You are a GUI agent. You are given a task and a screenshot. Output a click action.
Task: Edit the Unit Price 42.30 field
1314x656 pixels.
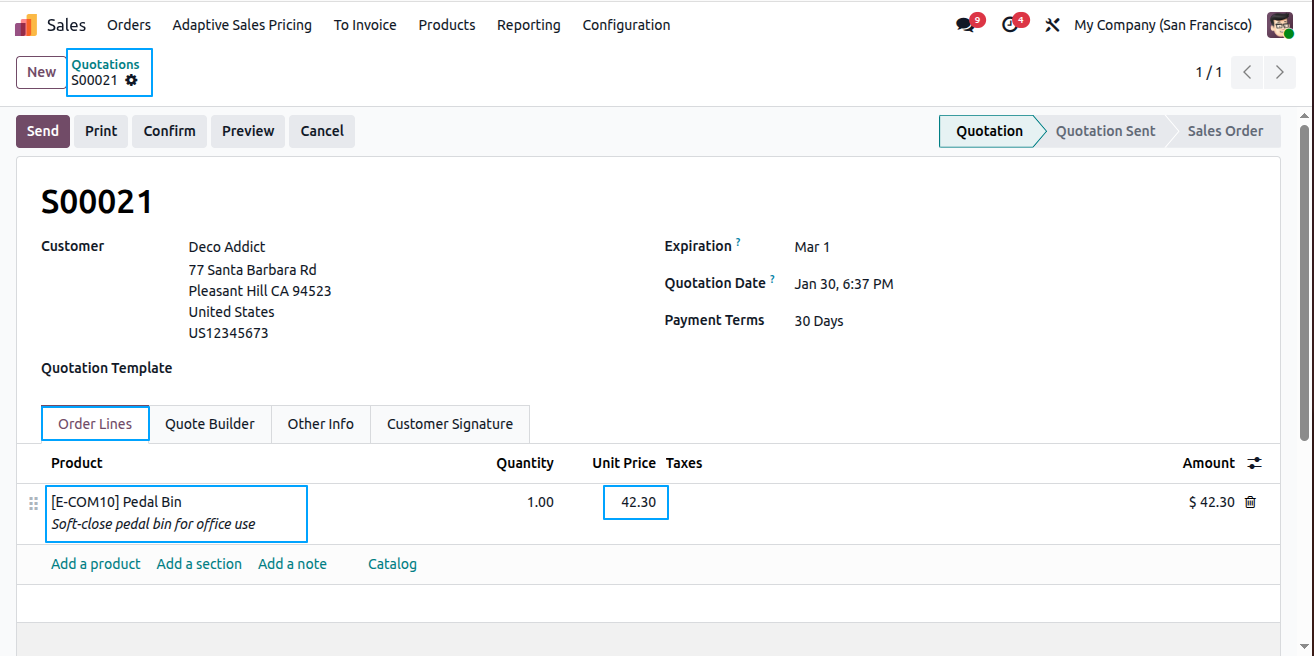coord(636,502)
